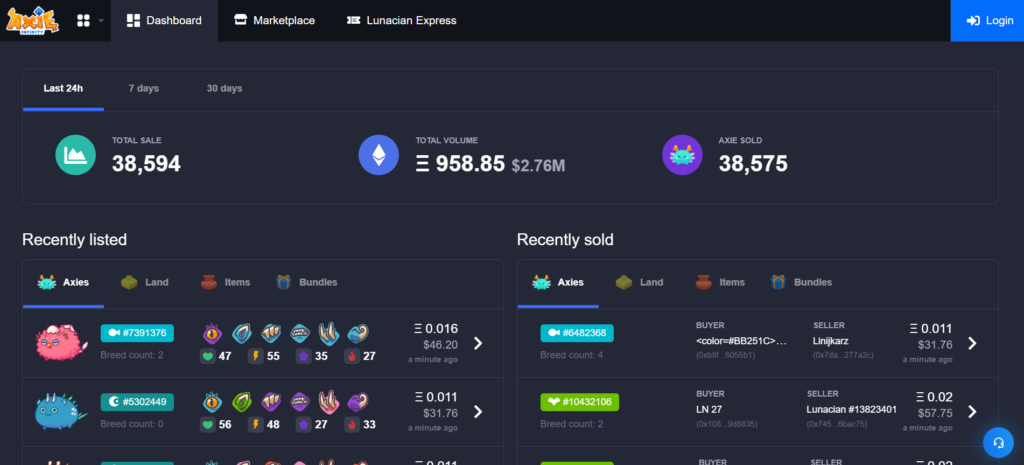Click the #7391376 ID badge
Screen dimensions: 1024x465
(x=137, y=333)
